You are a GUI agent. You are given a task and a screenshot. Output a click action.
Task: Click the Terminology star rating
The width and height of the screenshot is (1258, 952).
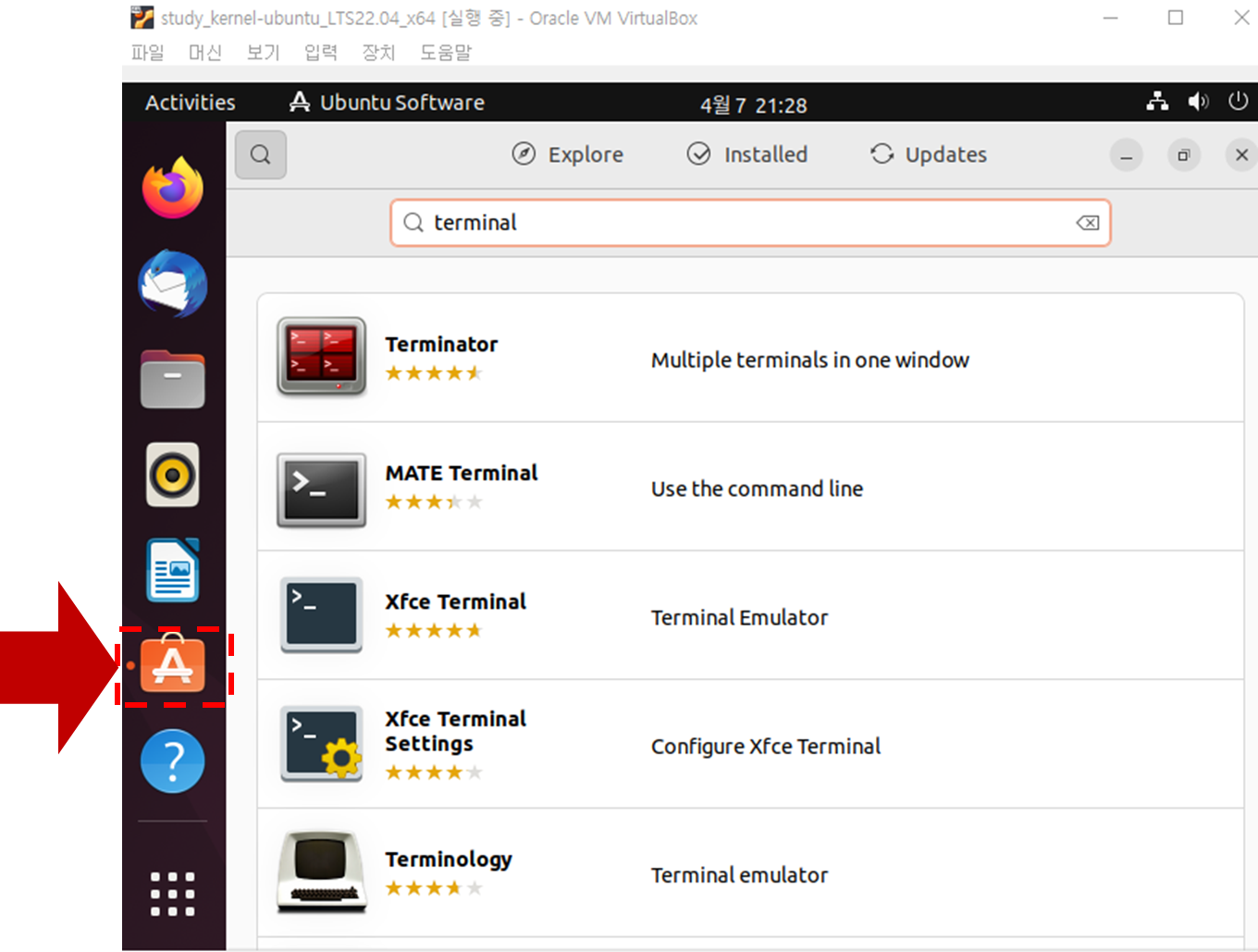click(434, 888)
